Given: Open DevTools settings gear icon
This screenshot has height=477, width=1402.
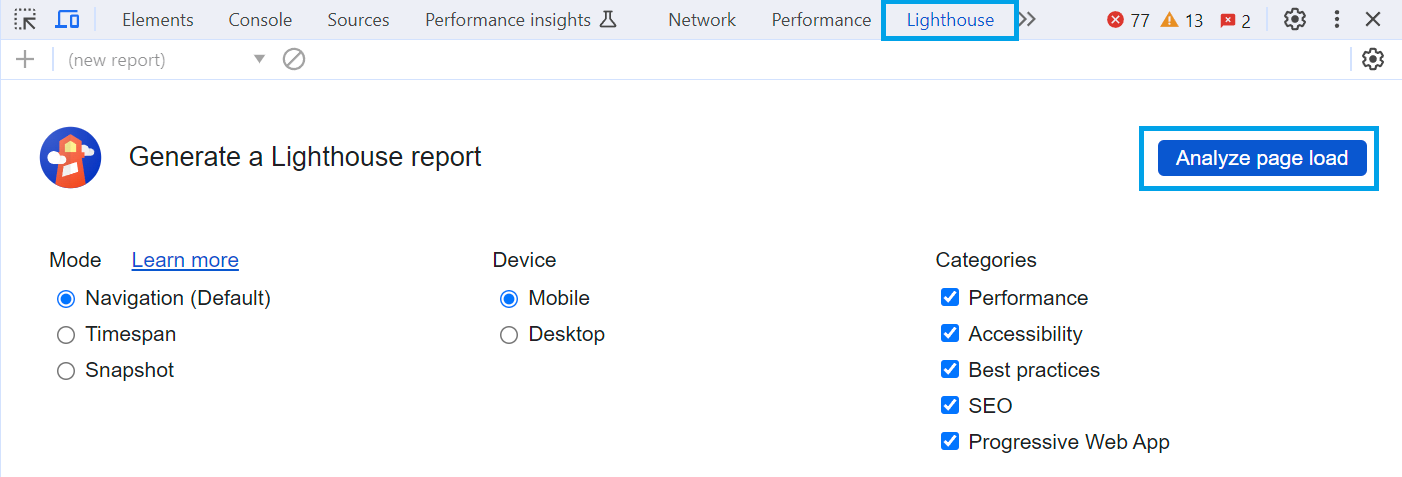Looking at the screenshot, I should 1295,19.
